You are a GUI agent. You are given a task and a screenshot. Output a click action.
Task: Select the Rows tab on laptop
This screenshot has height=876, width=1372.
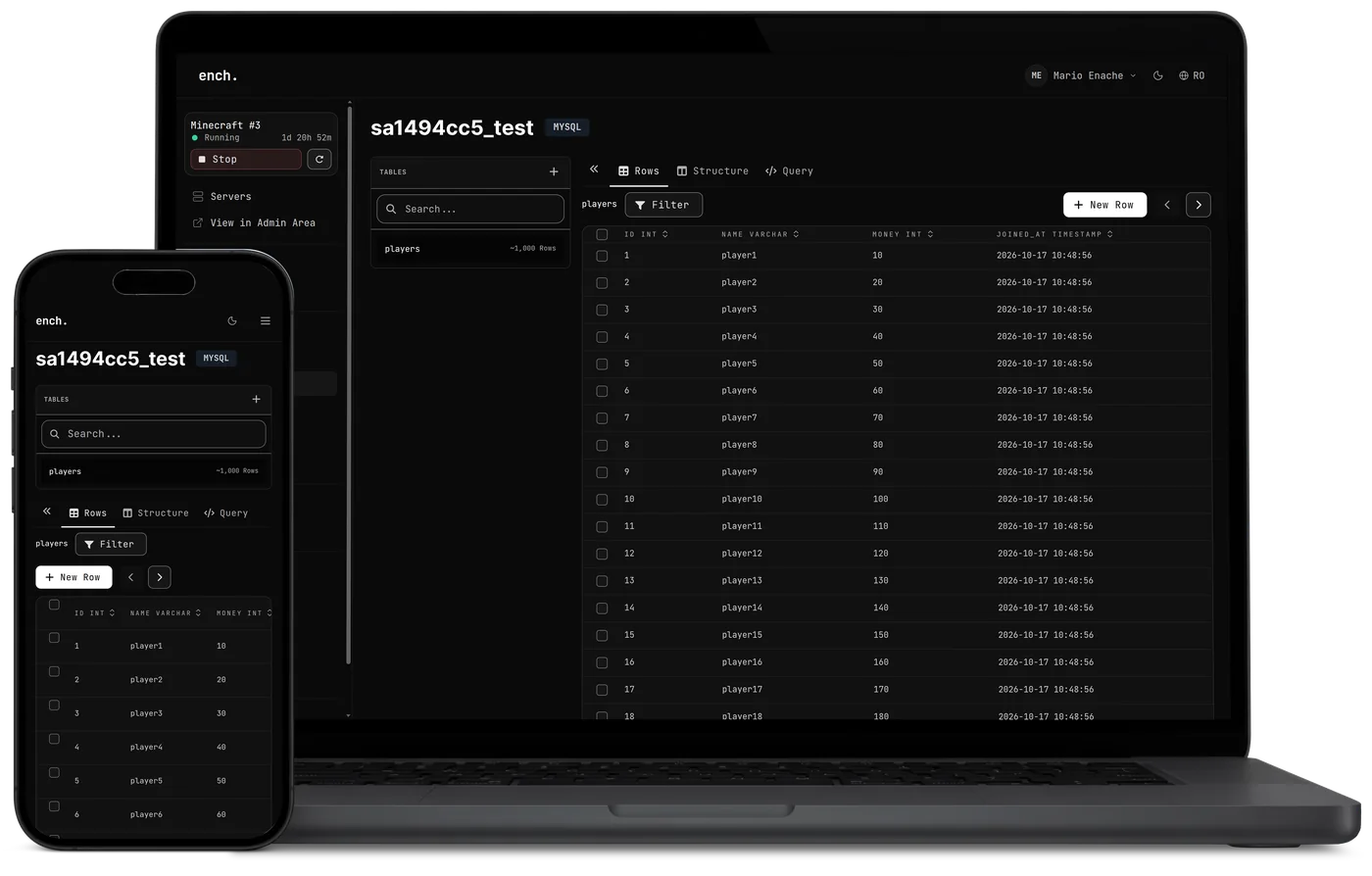click(x=638, y=171)
